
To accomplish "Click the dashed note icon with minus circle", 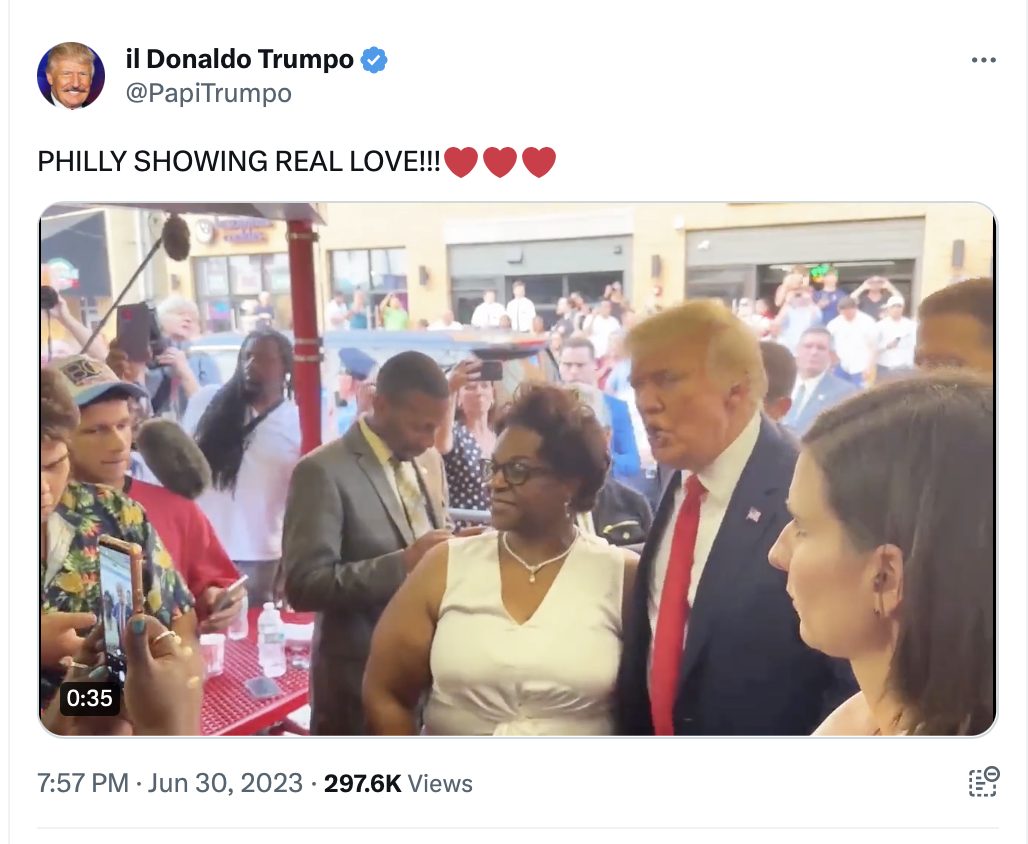I will pyautogui.click(x=984, y=782).
